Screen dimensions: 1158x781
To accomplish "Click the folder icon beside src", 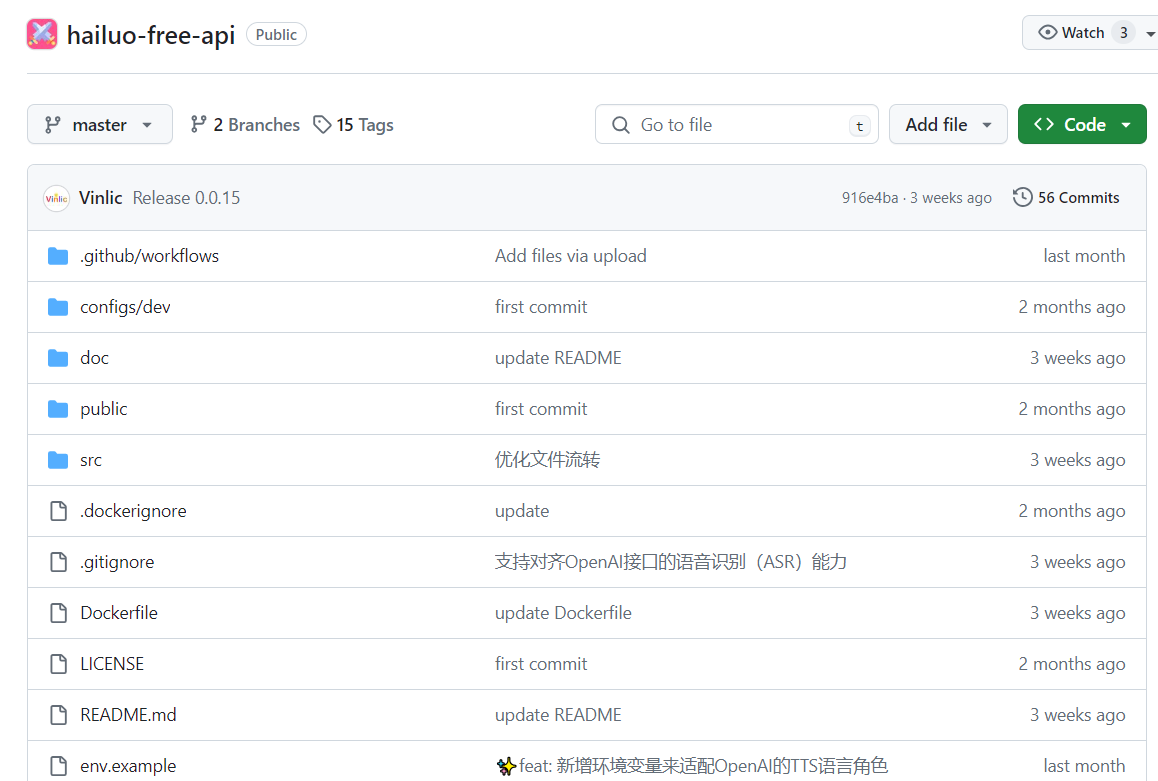I will (57, 459).
